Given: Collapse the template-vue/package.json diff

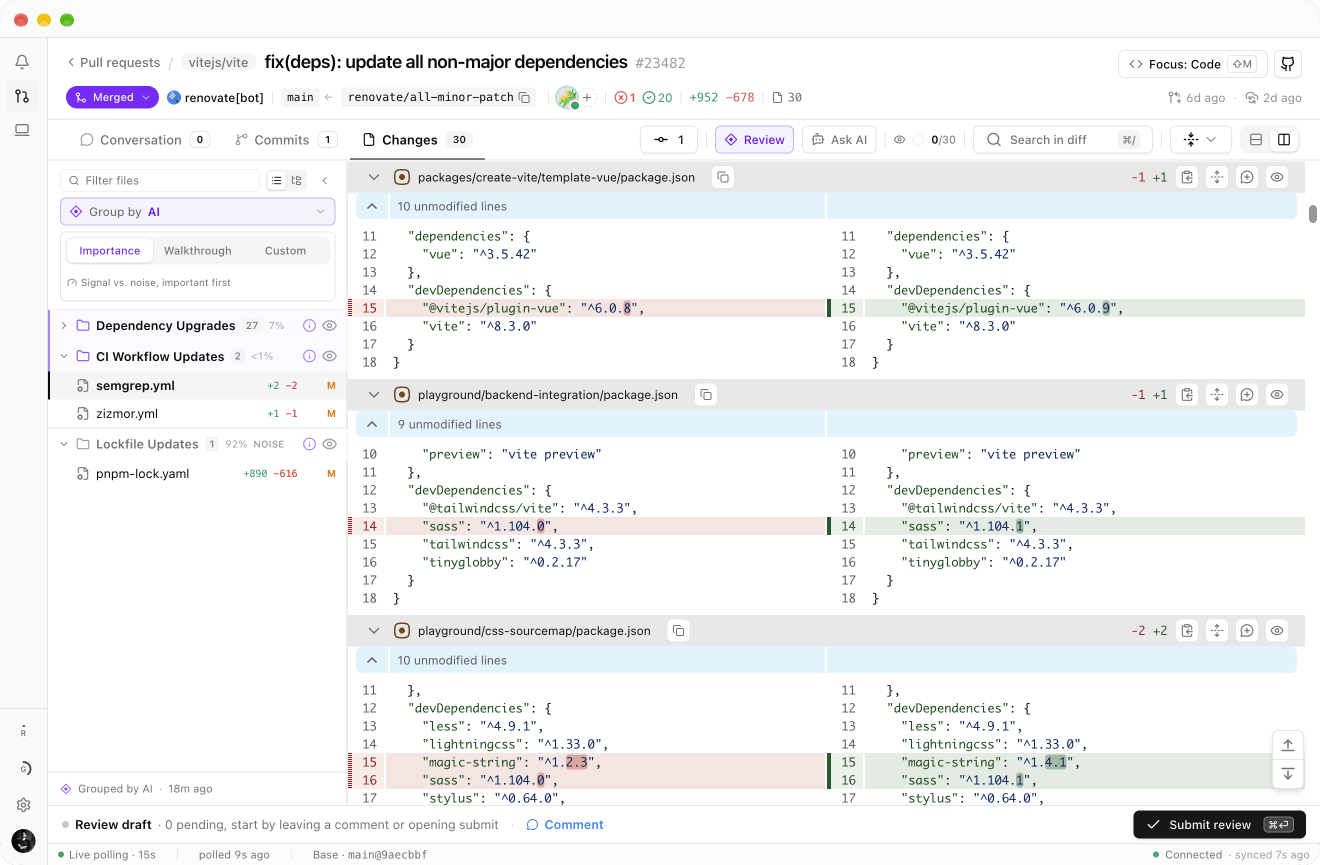Looking at the screenshot, I should [x=374, y=177].
